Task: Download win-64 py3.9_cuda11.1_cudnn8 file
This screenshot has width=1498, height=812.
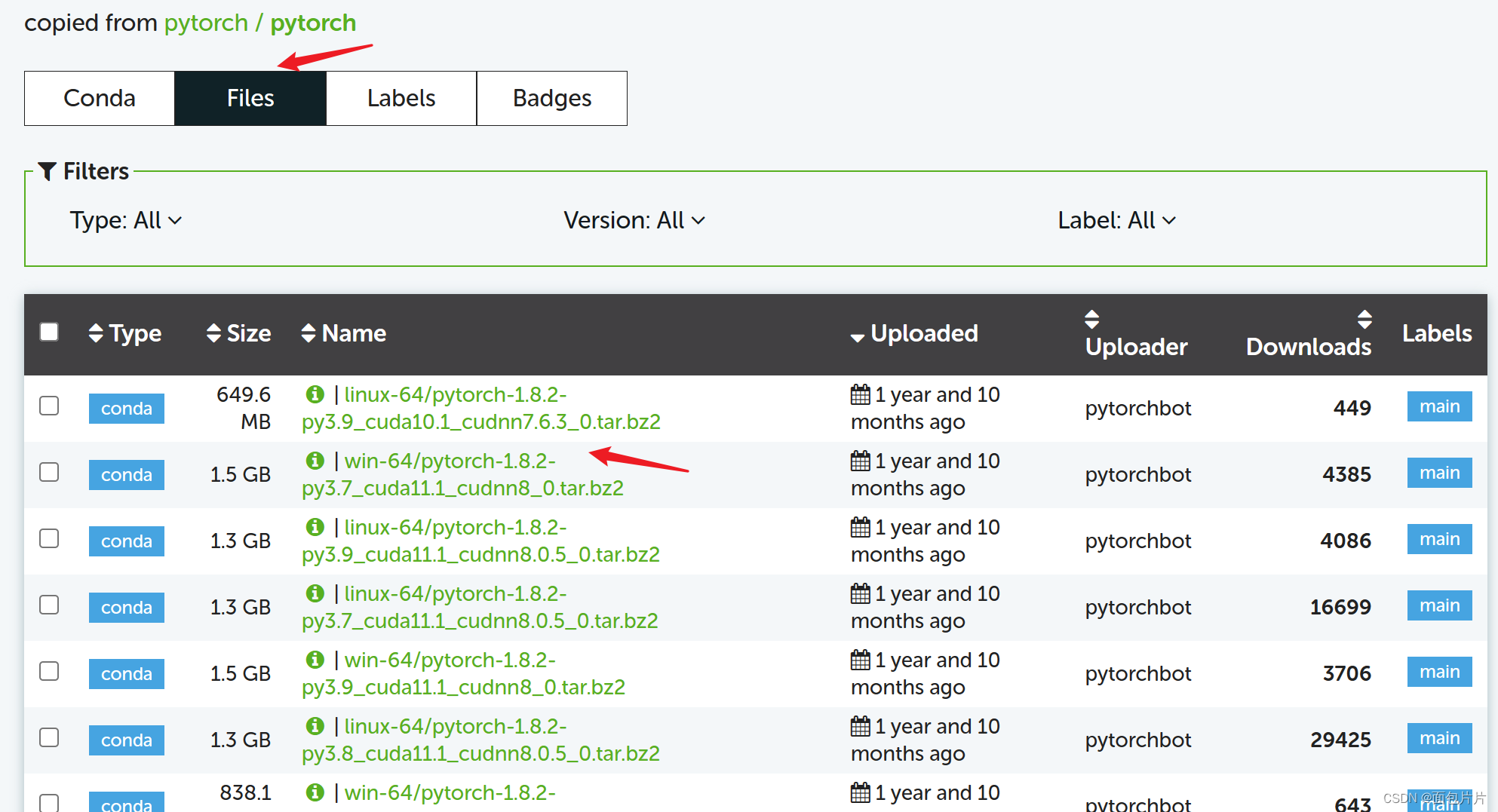Action: 463,673
